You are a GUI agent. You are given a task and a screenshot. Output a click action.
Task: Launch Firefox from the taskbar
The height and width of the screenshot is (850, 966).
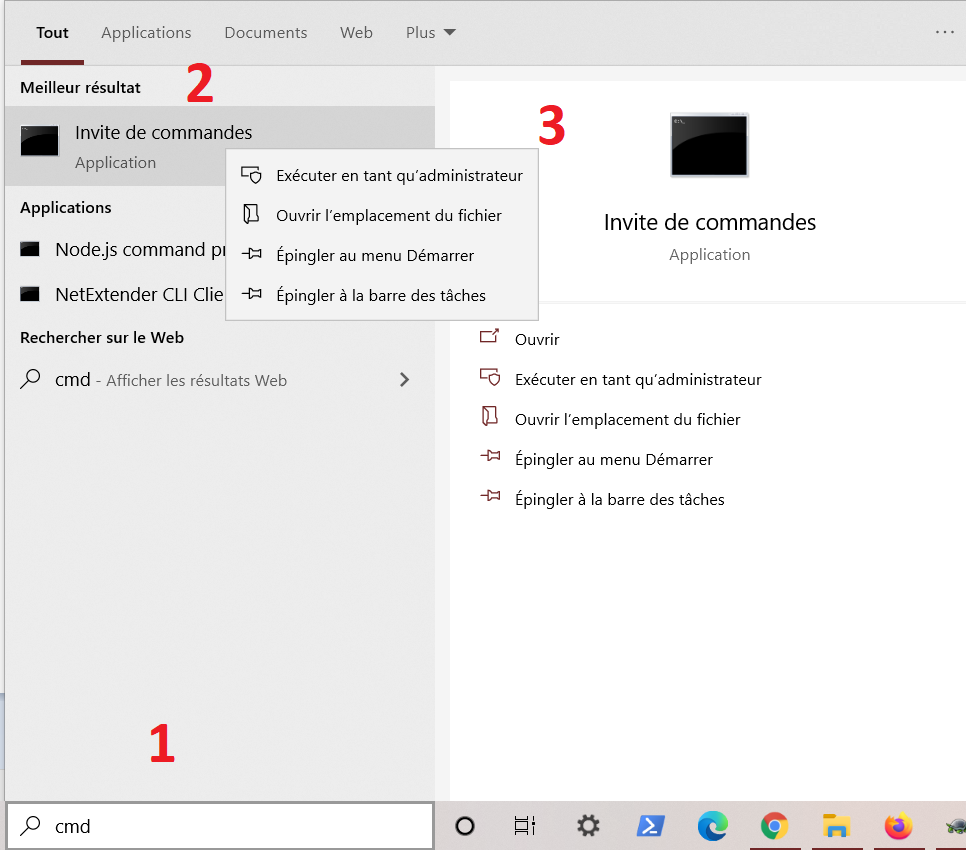(x=898, y=826)
